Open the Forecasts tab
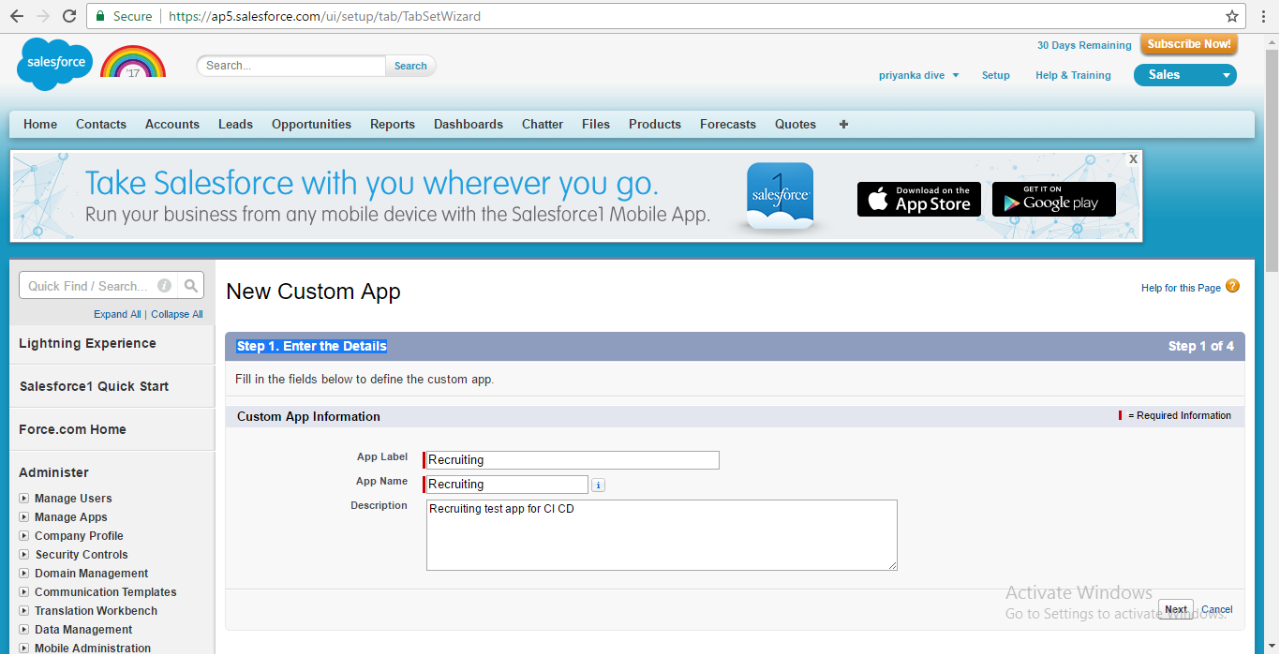 click(728, 124)
